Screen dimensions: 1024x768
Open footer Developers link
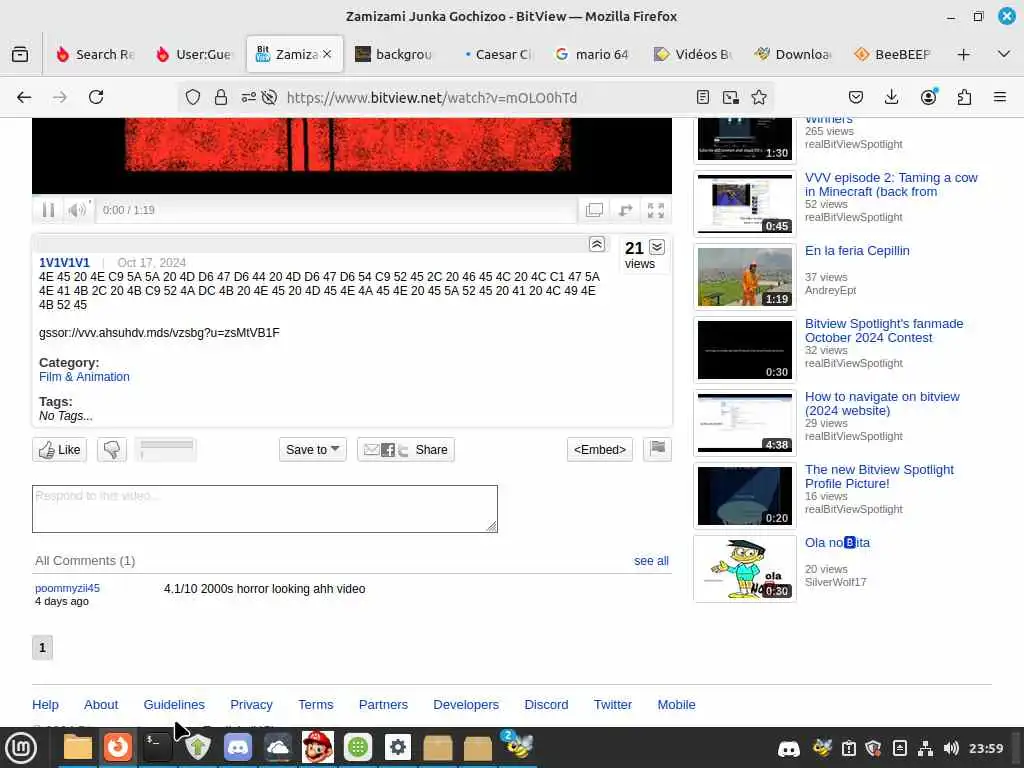[x=466, y=705]
